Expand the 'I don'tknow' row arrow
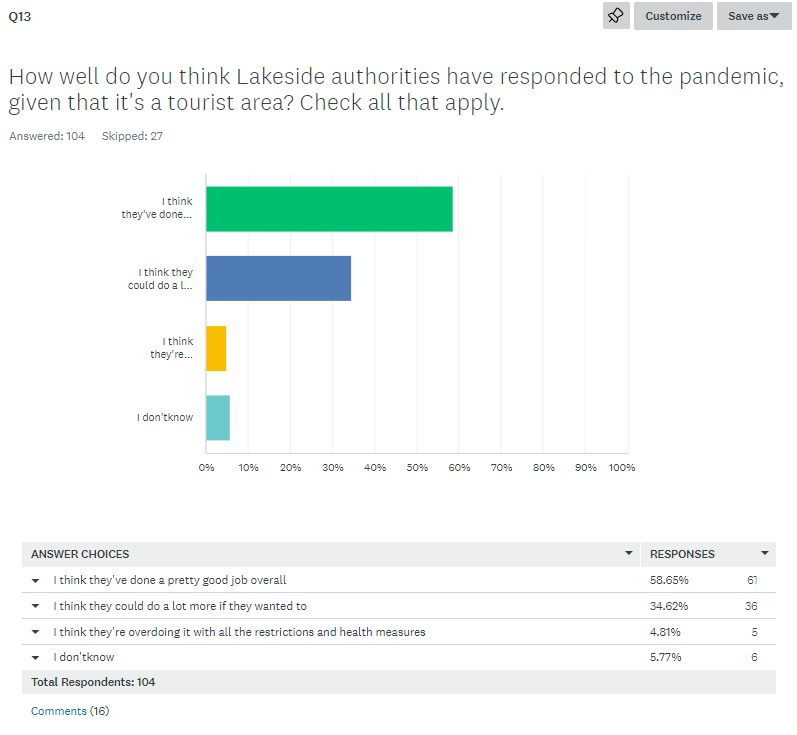797x735 pixels. 35,658
